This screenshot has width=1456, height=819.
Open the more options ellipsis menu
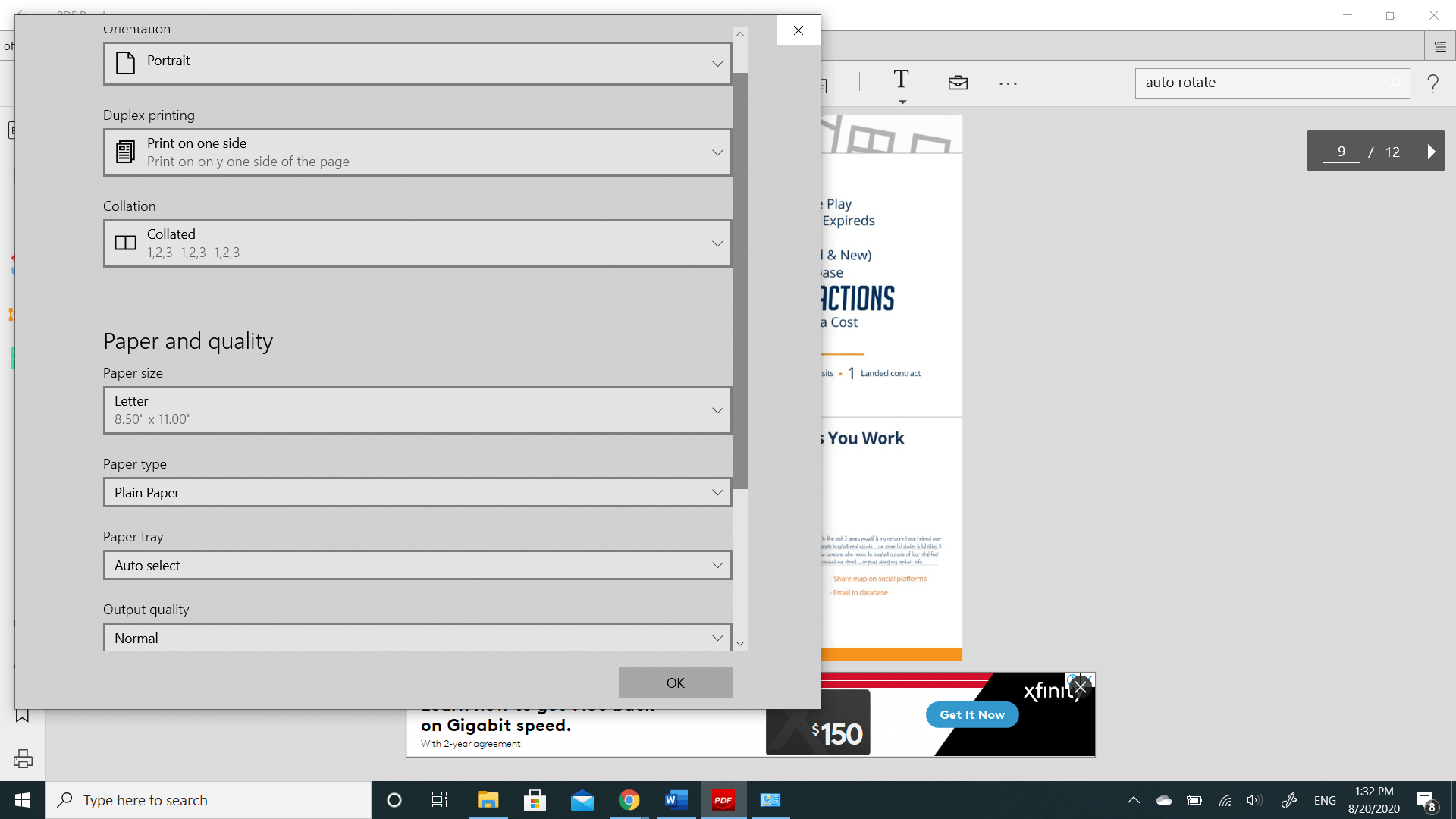point(1007,83)
